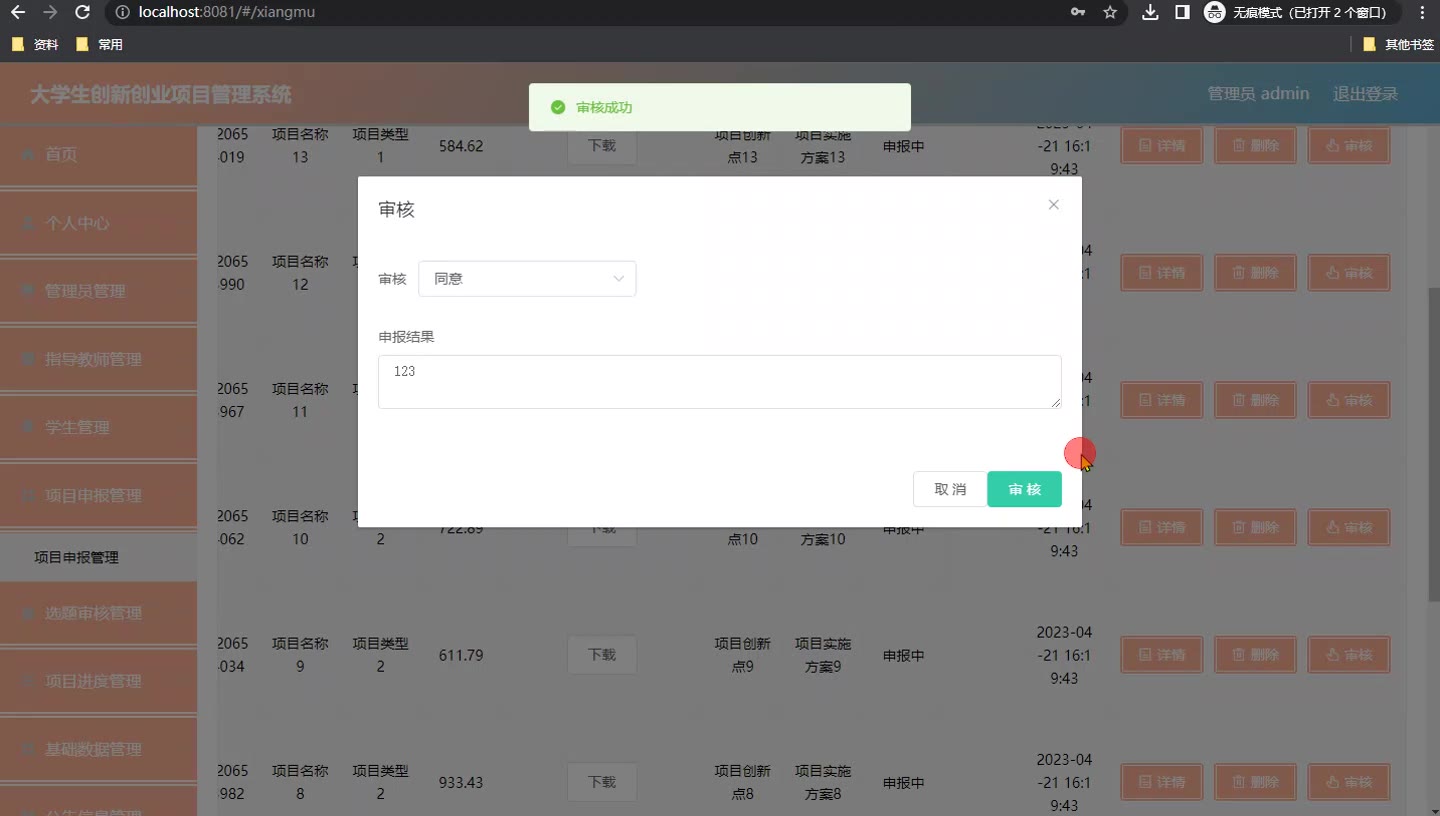Click the address bar URL localhost:8081
The height and width of the screenshot is (816, 1440).
click(228, 13)
